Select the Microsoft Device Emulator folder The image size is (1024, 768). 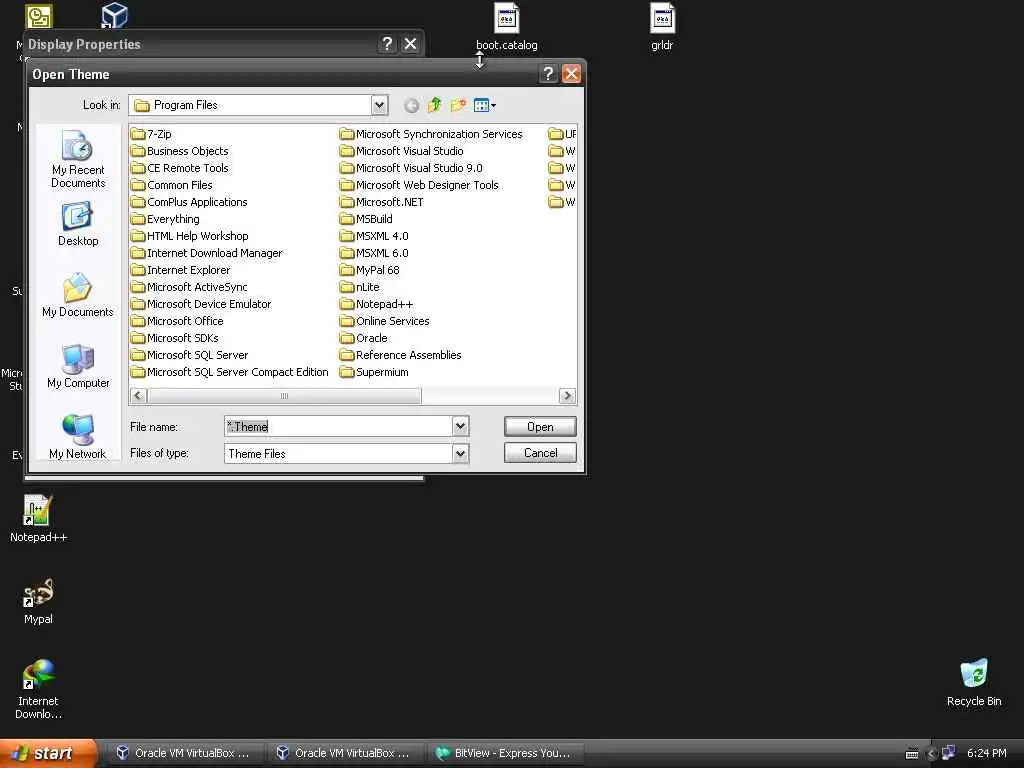click(201, 304)
